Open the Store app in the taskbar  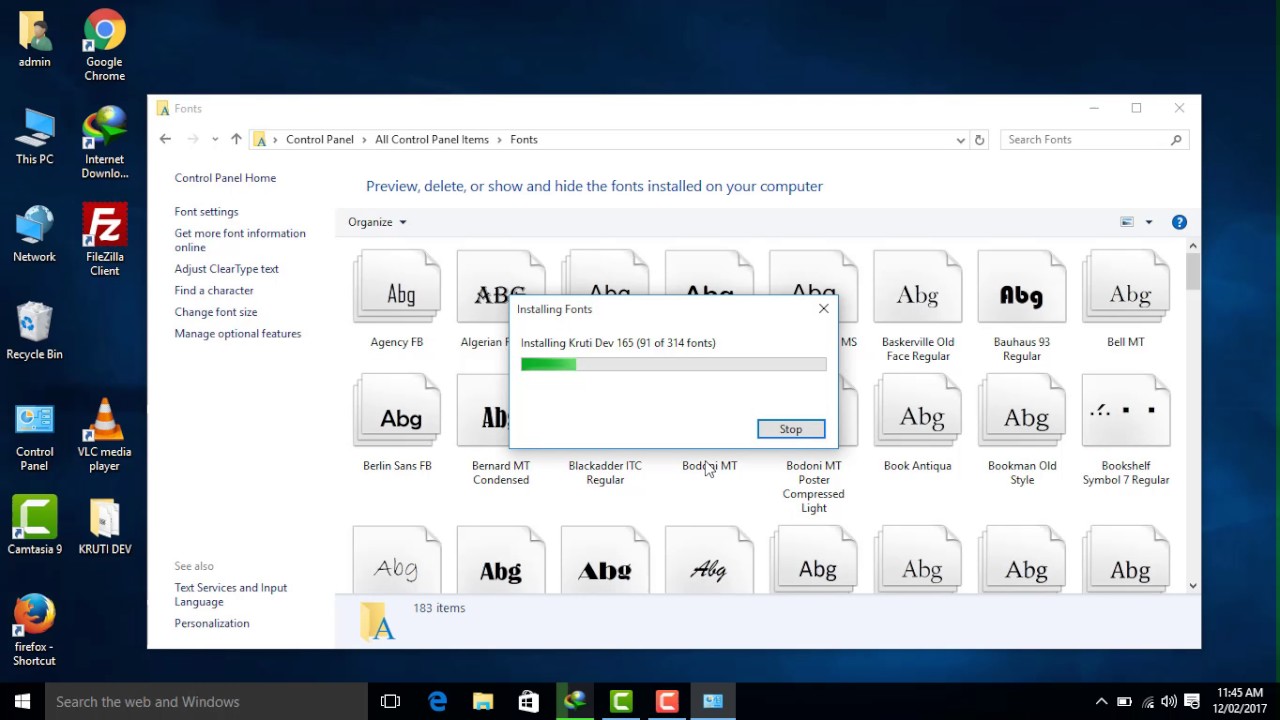(529, 702)
